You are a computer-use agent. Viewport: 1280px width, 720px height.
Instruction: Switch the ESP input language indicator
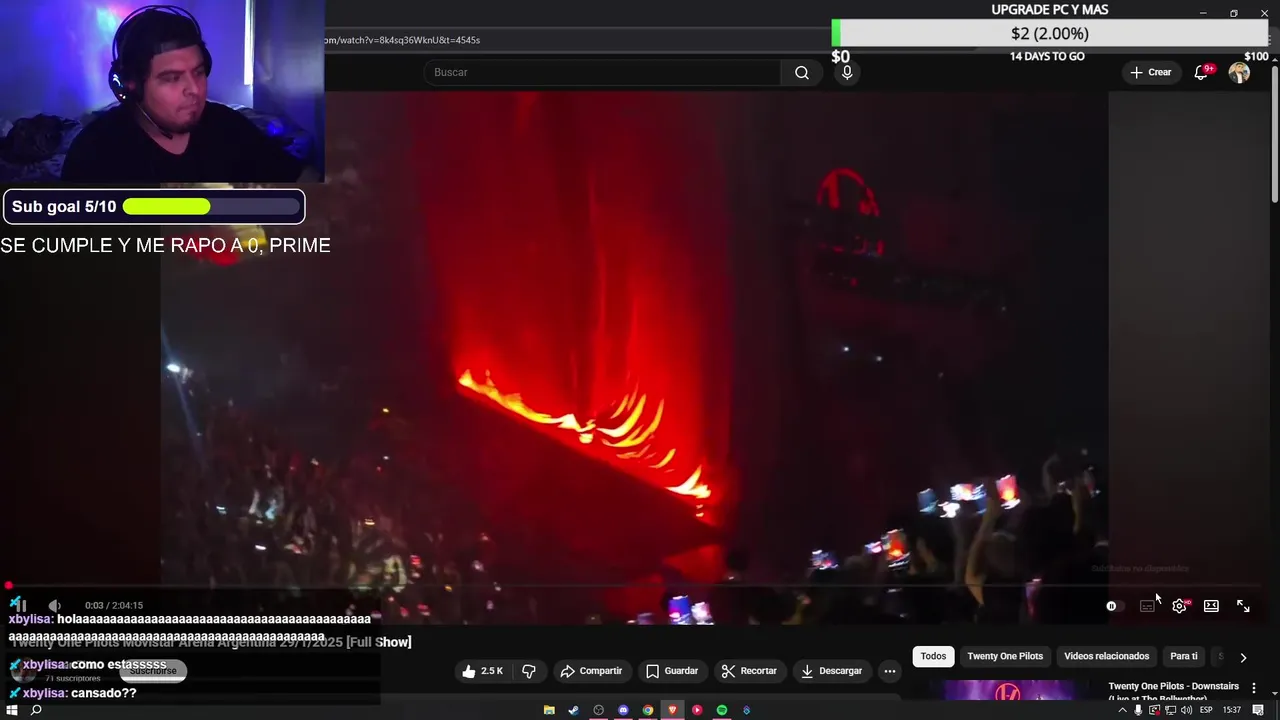(1206, 710)
